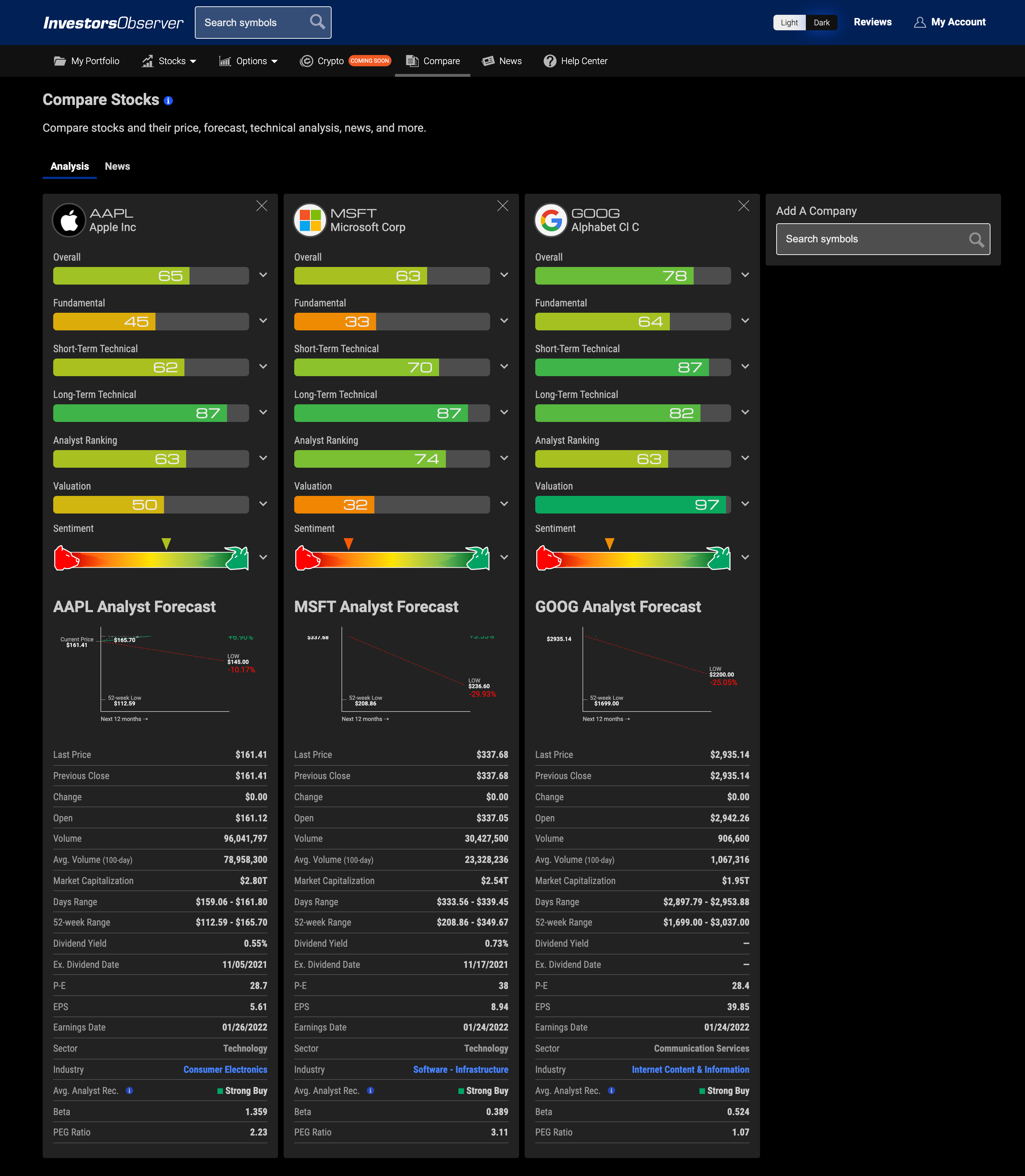Open Consumer Electronics industry link
The width and height of the screenshot is (1025, 1176).
coord(226,1069)
